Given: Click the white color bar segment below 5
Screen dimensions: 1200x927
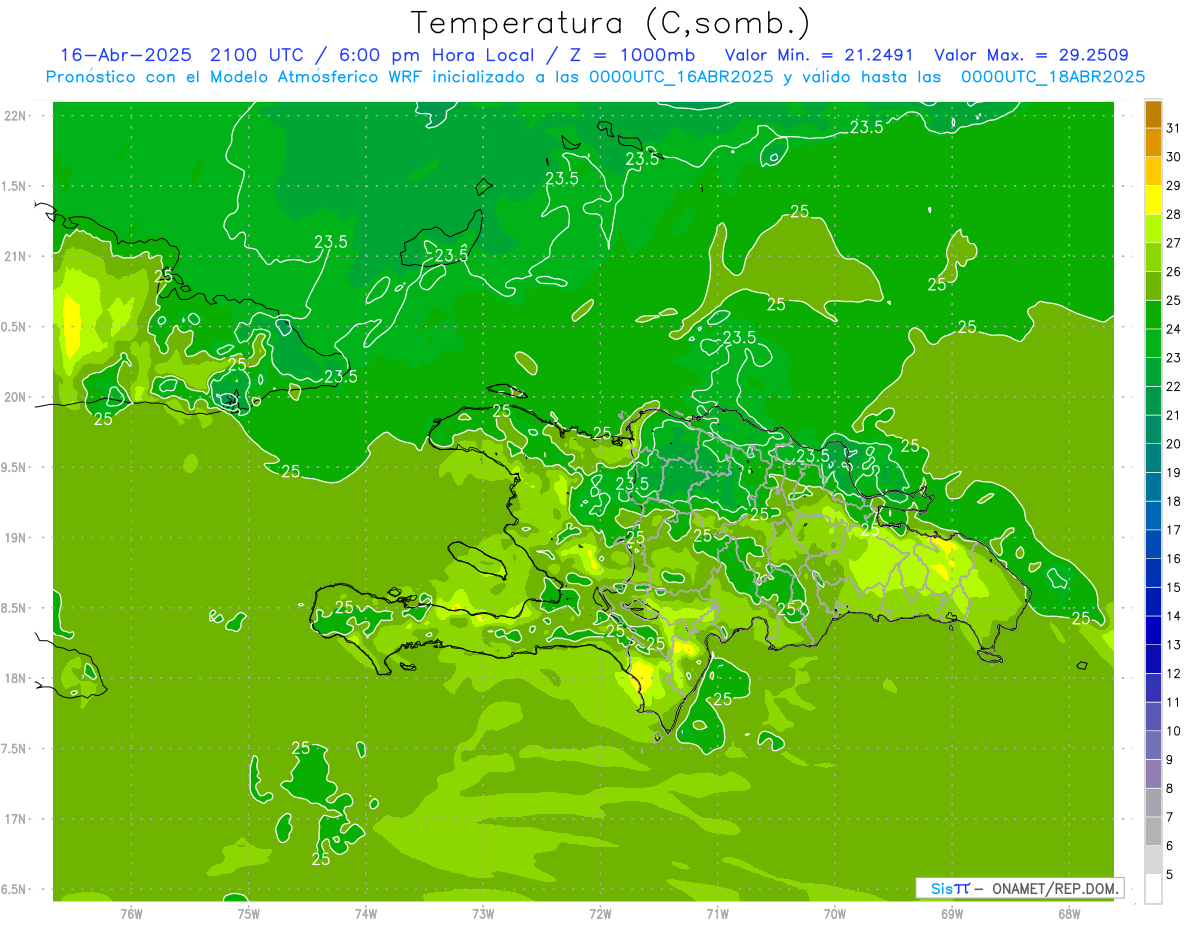Looking at the screenshot, I should point(1153,888).
